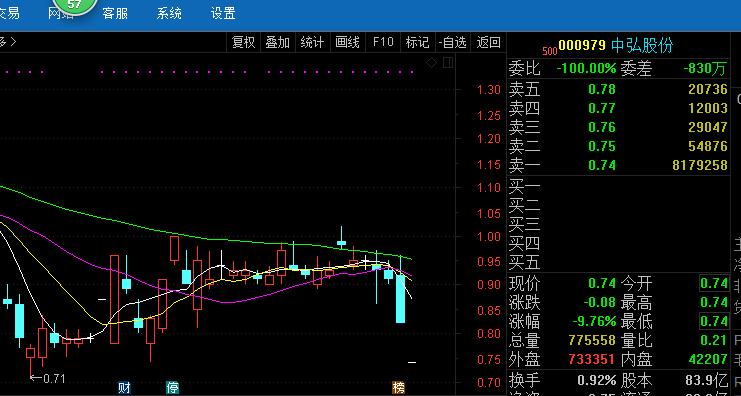The width and height of the screenshot is (741, 396).
Task: Click the 最低 boxed value 0.74
Action: point(714,321)
